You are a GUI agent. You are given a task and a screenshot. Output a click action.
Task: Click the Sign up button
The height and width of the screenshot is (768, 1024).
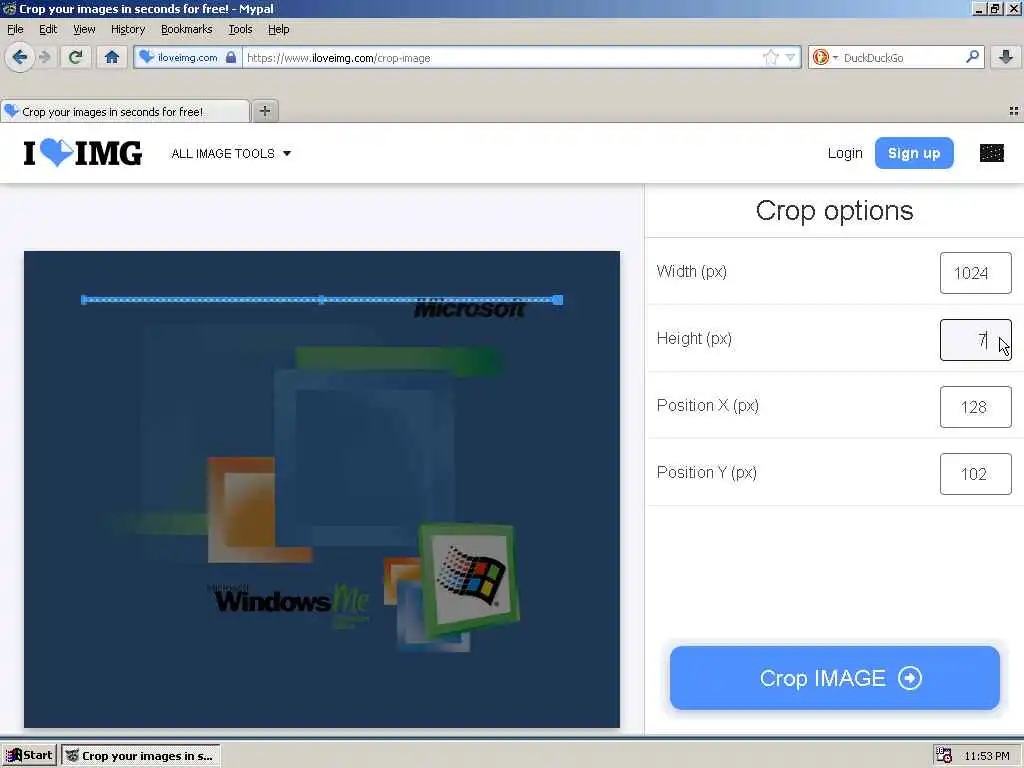point(914,153)
